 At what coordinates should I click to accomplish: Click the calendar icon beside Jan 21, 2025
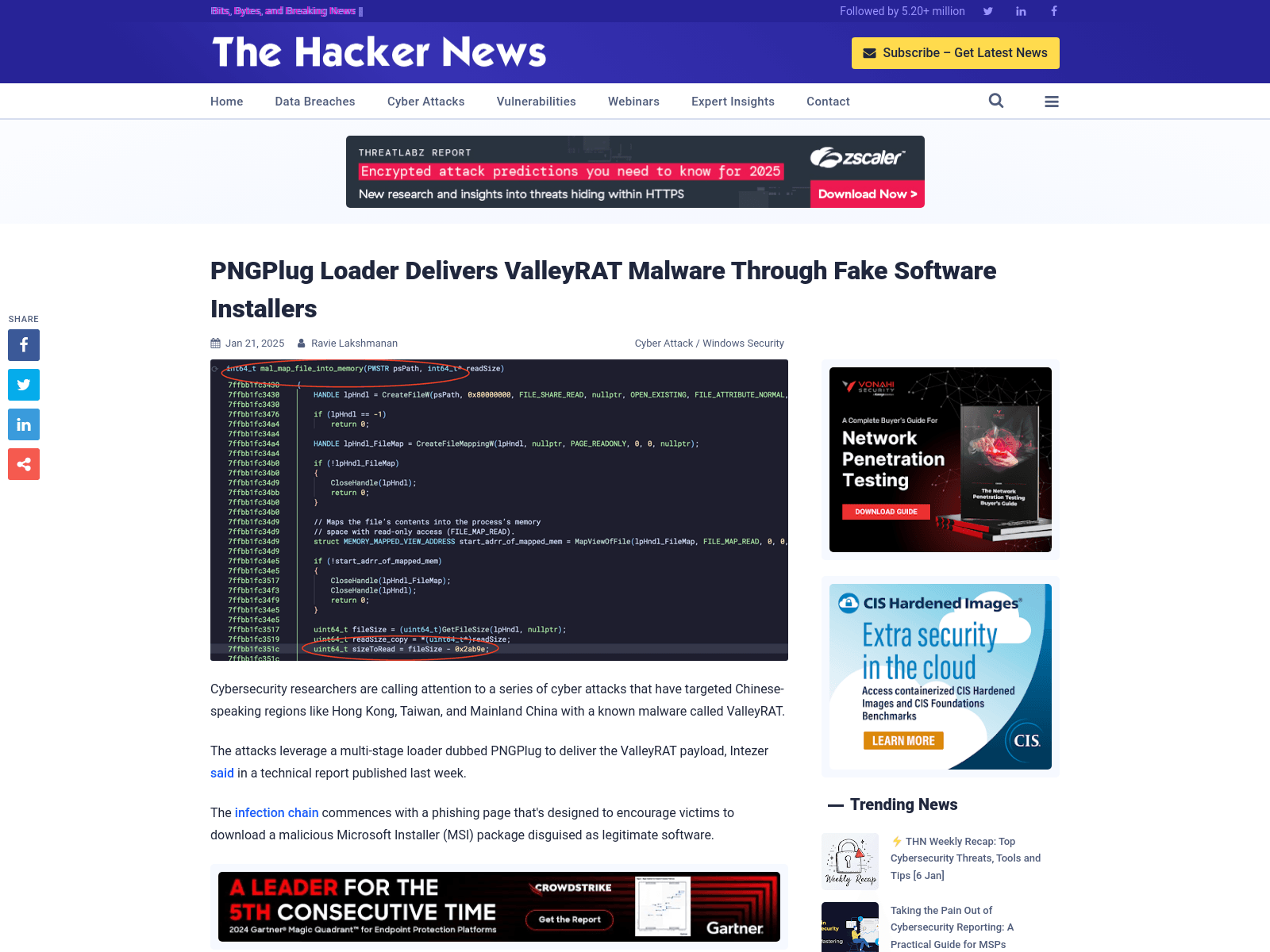(215, 344)
